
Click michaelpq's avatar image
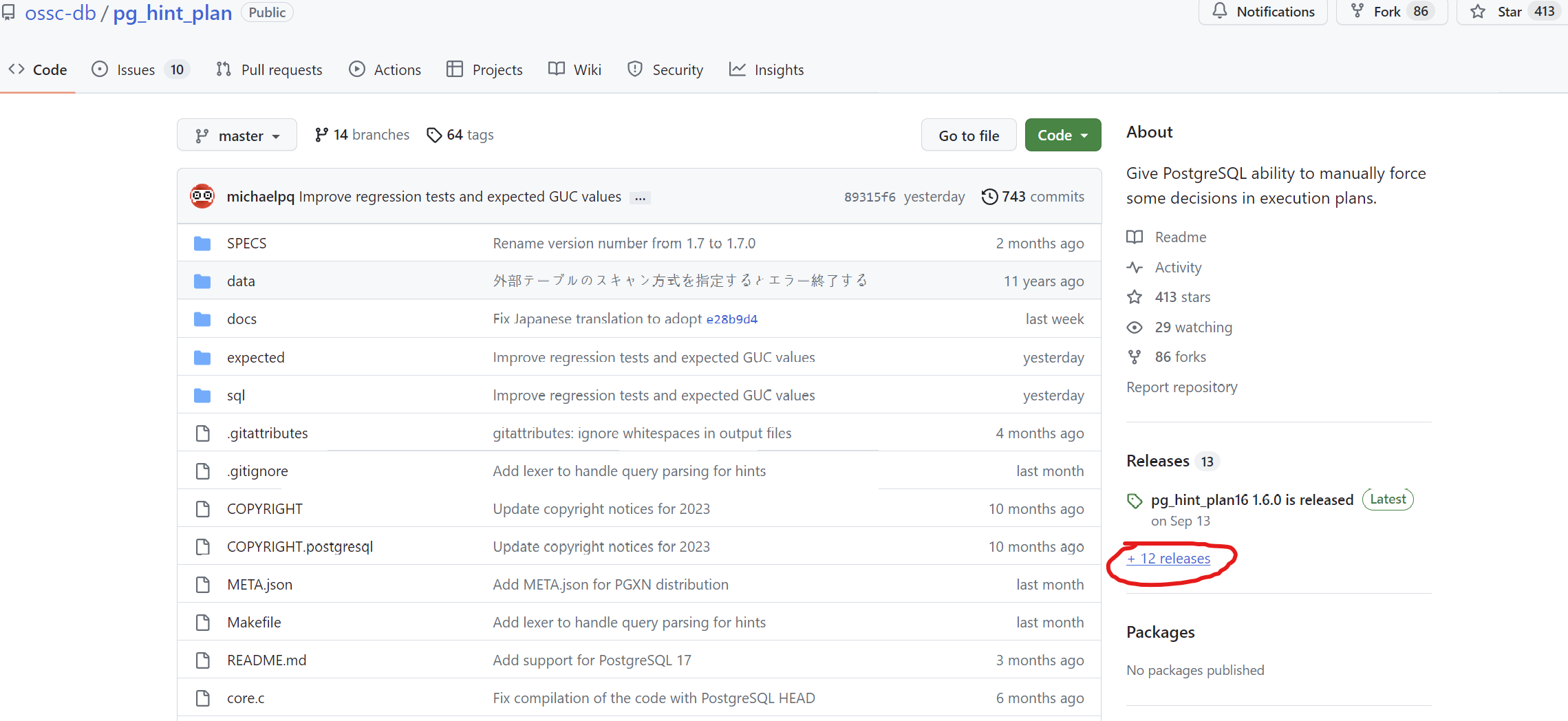(x=202, y=195)
